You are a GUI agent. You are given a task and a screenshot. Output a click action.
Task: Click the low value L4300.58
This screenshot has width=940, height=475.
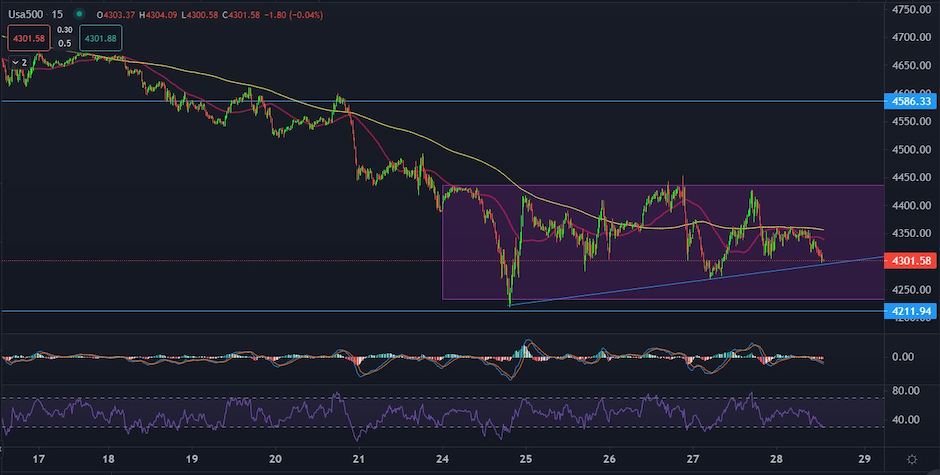pyautogui.click(x=201, y=15)
